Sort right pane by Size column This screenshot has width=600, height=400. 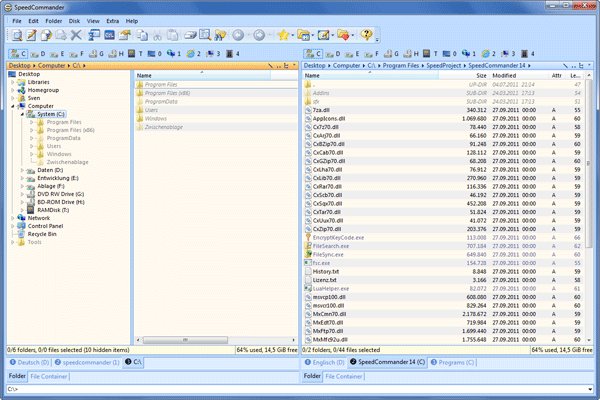click(x=464, y=75)
